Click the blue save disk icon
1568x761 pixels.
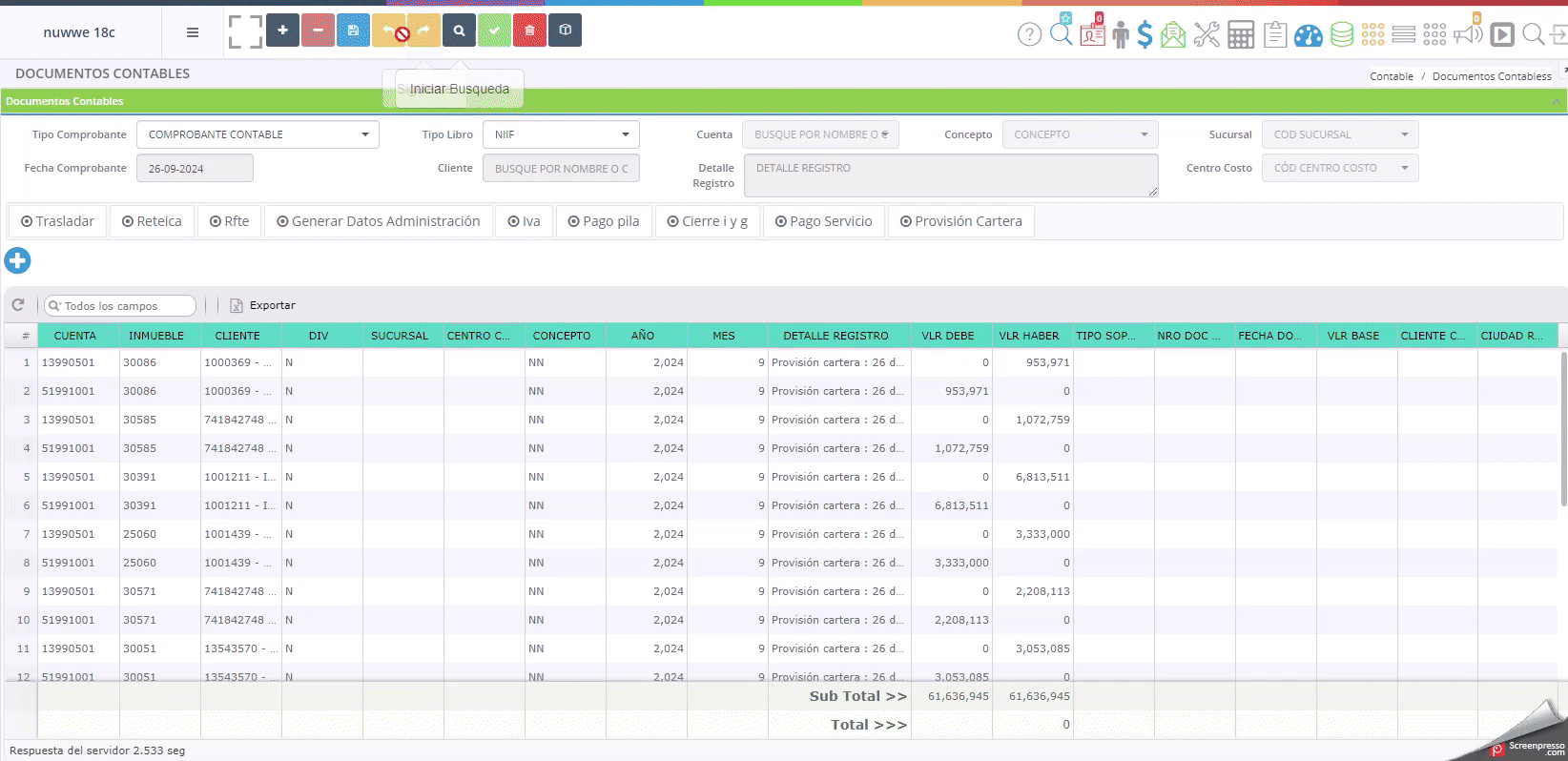point(353,31)
